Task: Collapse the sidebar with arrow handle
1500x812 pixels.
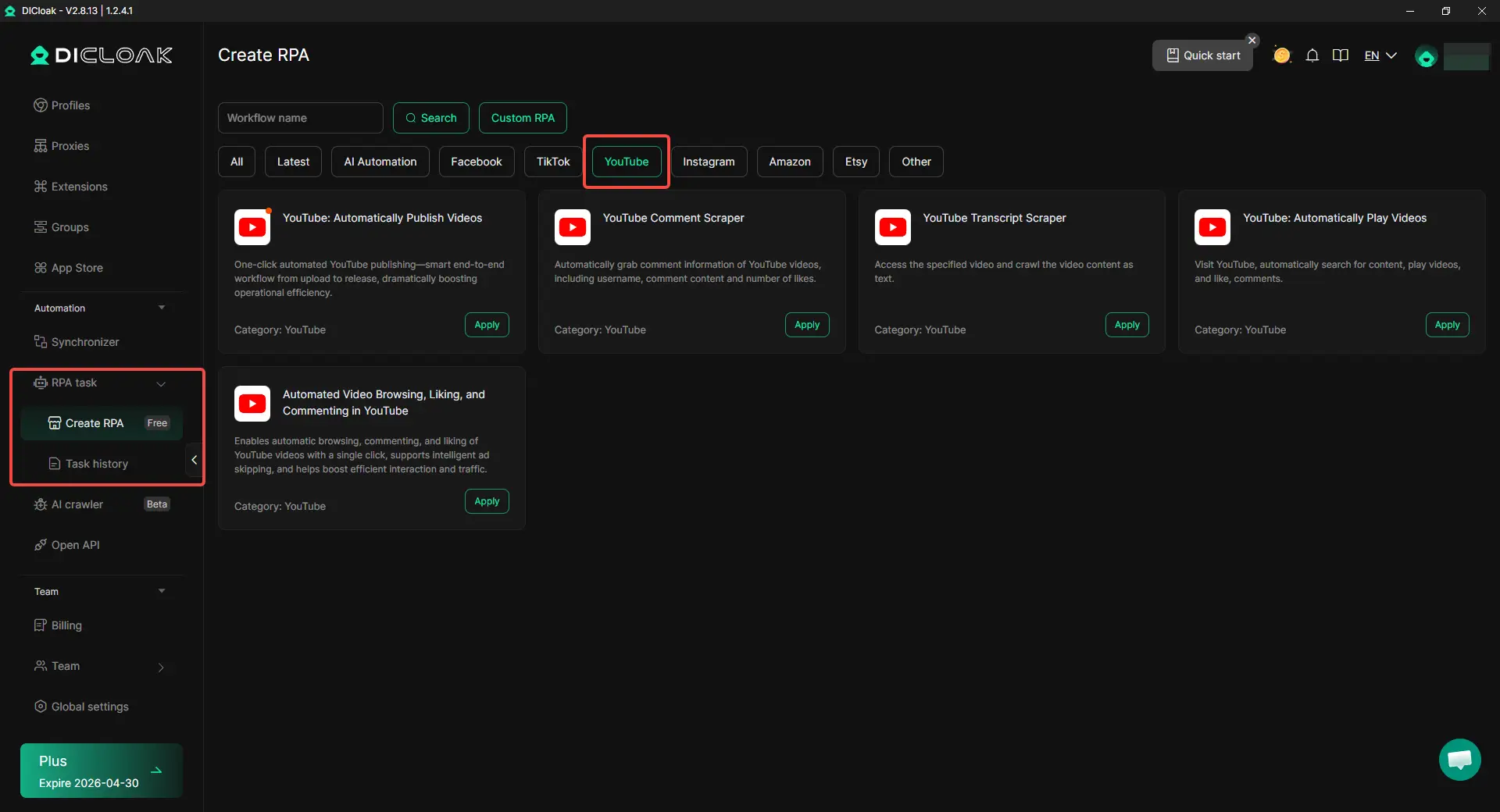Action: [194, 460]
